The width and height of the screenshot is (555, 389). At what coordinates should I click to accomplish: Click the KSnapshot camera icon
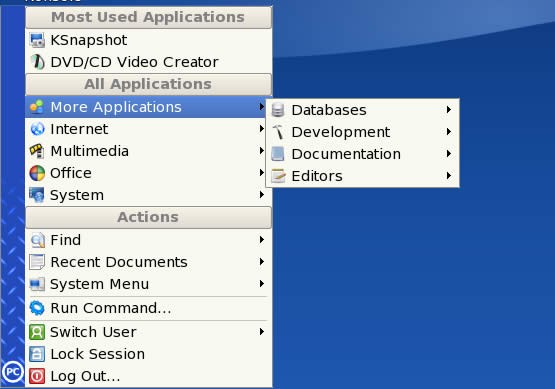pyautogui.click(x=37, y=40)
